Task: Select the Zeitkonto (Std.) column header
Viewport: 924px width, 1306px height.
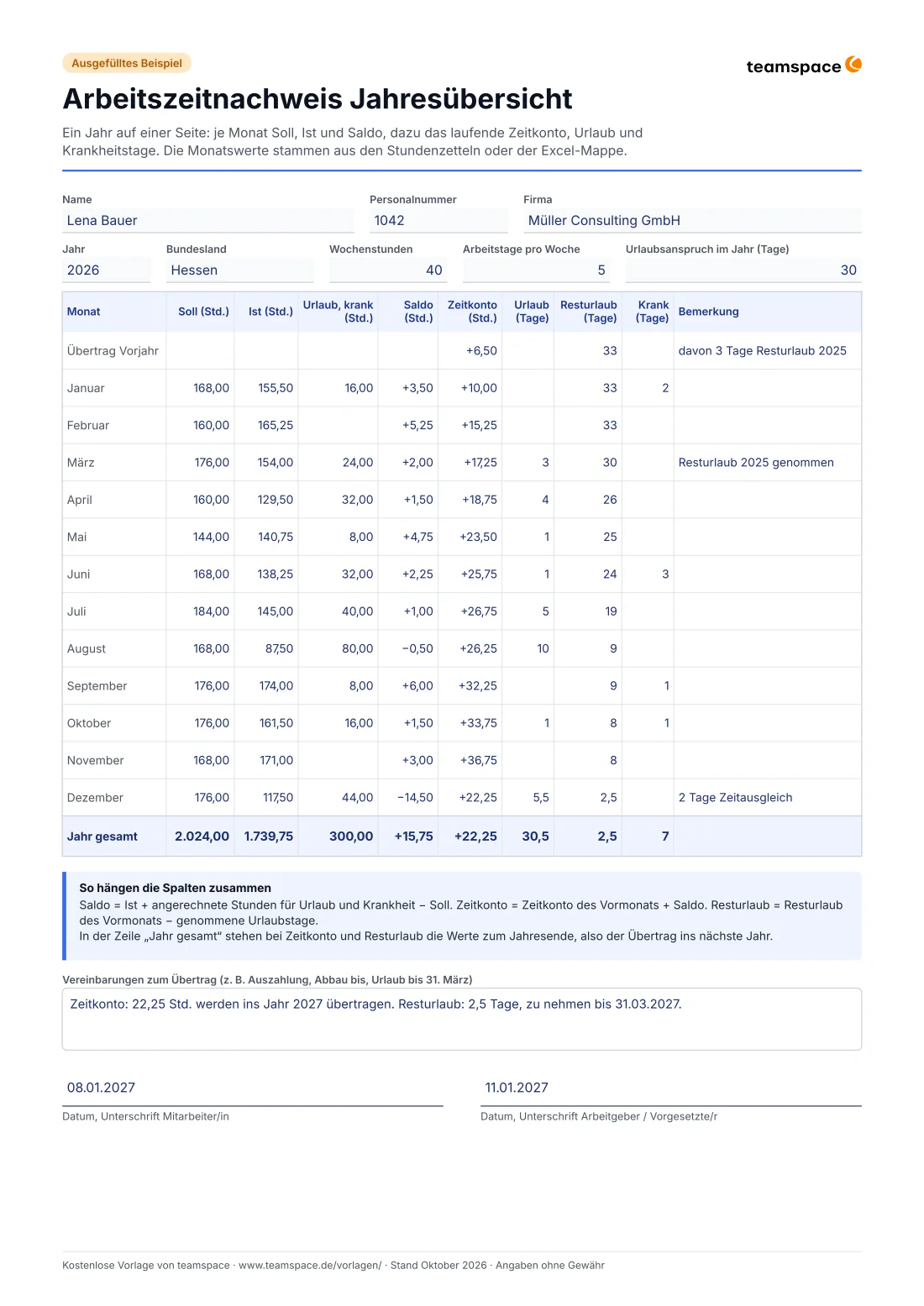Action: pyautogui.click(x=472, y=312)
